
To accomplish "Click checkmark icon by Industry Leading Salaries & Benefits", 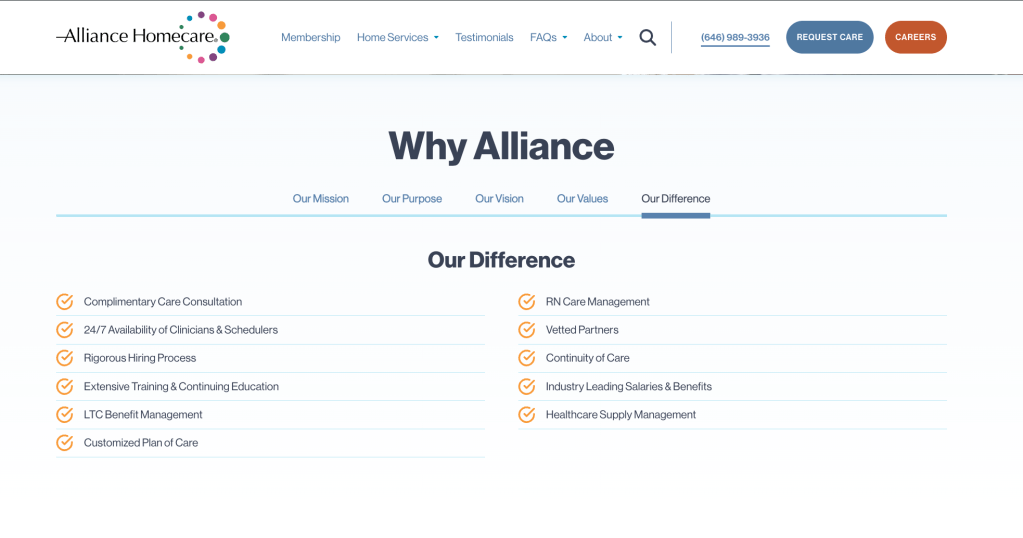I will point(527,387).
